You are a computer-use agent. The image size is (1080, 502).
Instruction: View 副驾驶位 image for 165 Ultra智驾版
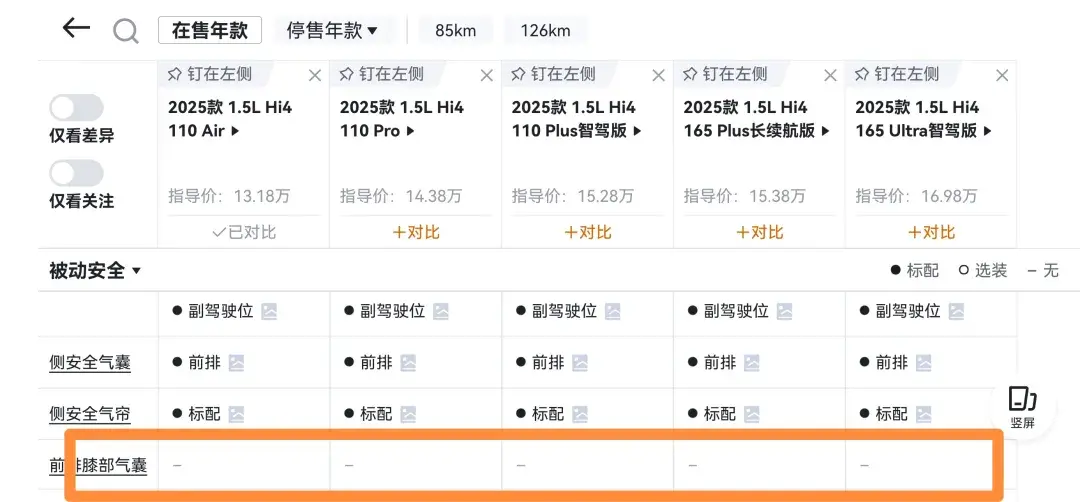pyautogui.click(x=956, y=311)
